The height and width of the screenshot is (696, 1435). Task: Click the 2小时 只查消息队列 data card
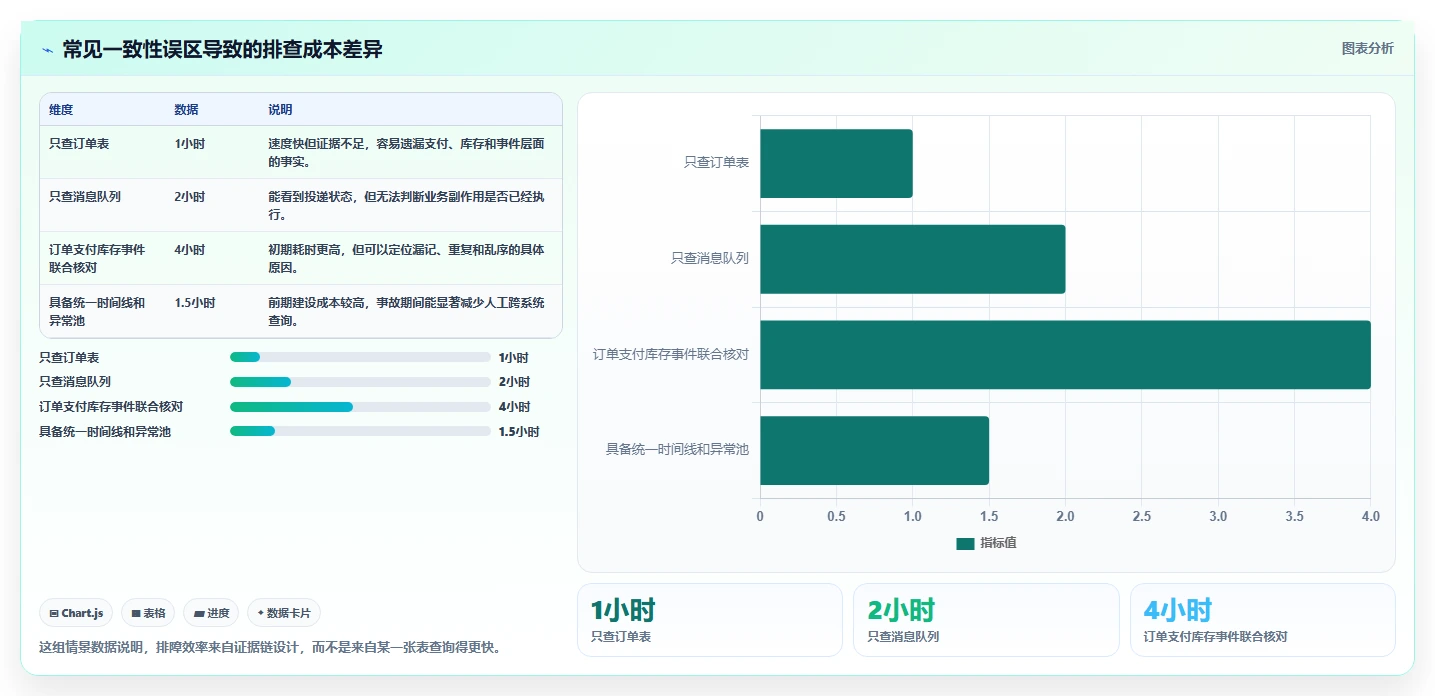click(x=985, y=620)
